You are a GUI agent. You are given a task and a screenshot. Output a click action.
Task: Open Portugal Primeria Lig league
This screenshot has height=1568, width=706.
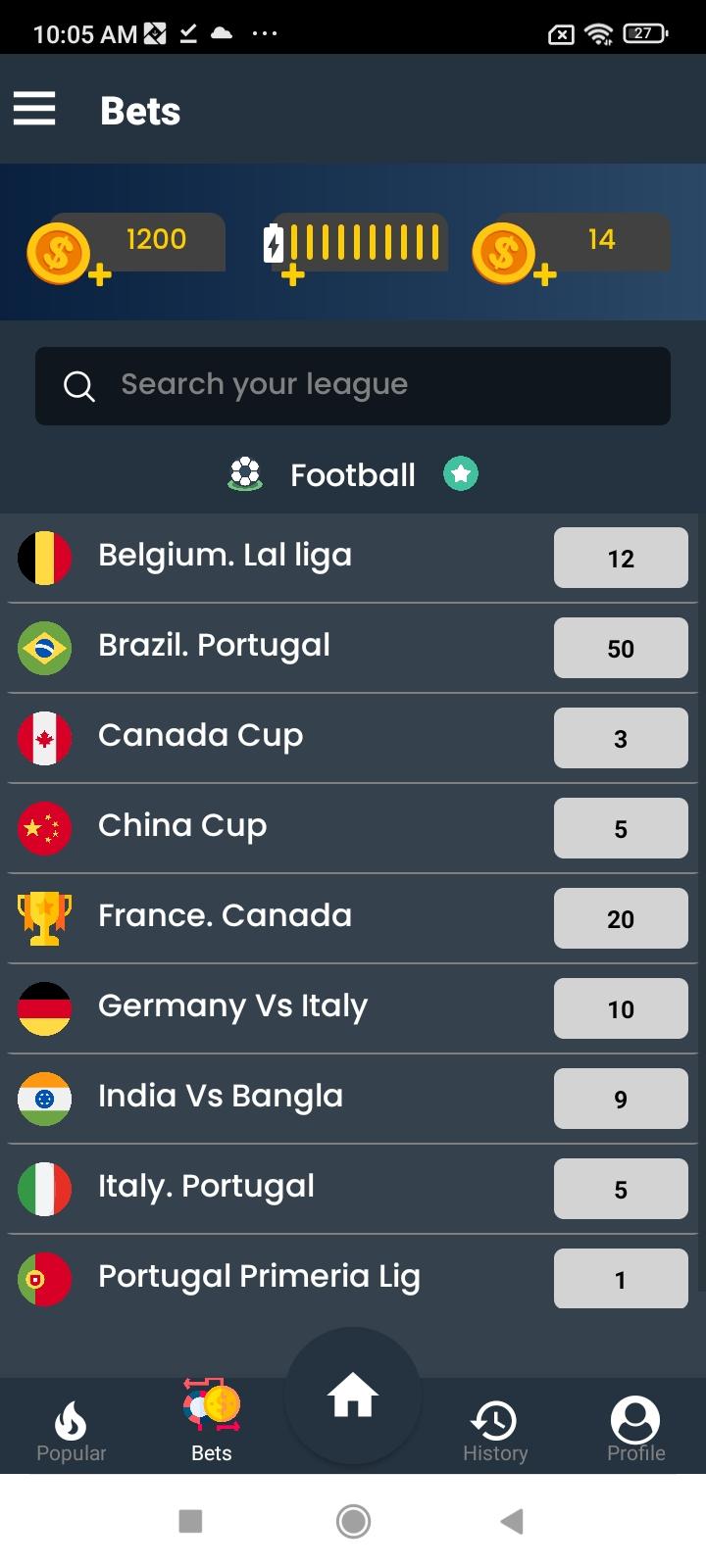point(259,1277)
